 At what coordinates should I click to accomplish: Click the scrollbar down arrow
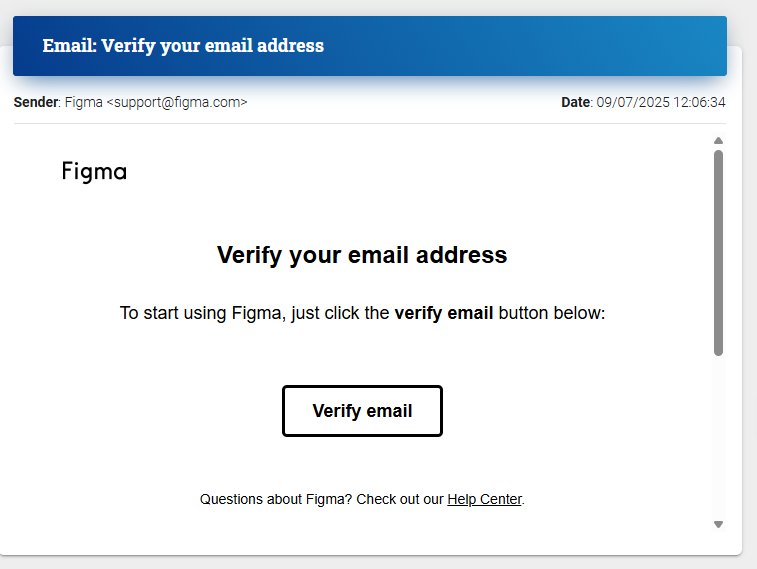tap(718, 525)
